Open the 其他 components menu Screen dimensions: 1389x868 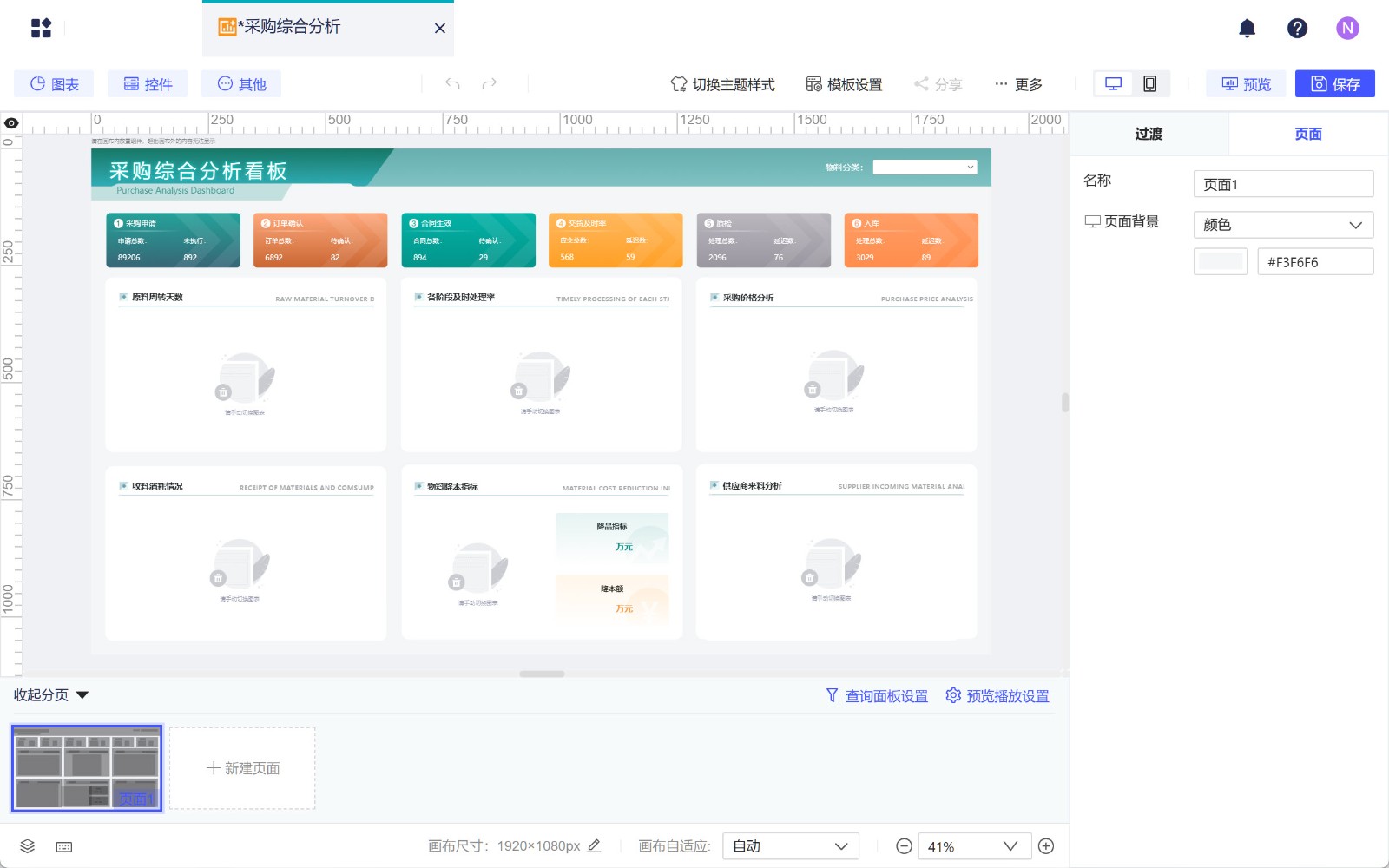click(241, 83)
